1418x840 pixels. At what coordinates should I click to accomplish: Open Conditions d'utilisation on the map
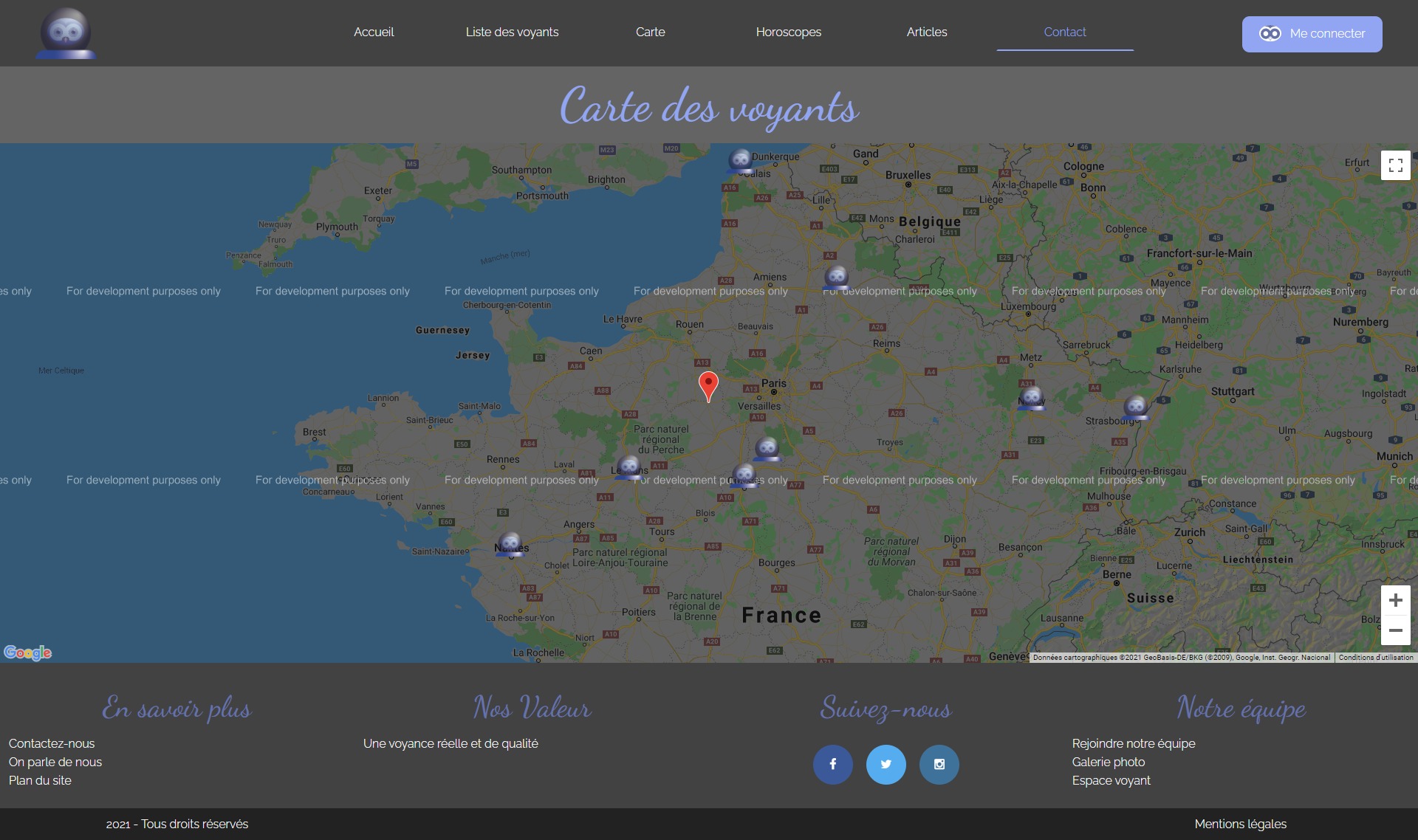click(1375, 657)
